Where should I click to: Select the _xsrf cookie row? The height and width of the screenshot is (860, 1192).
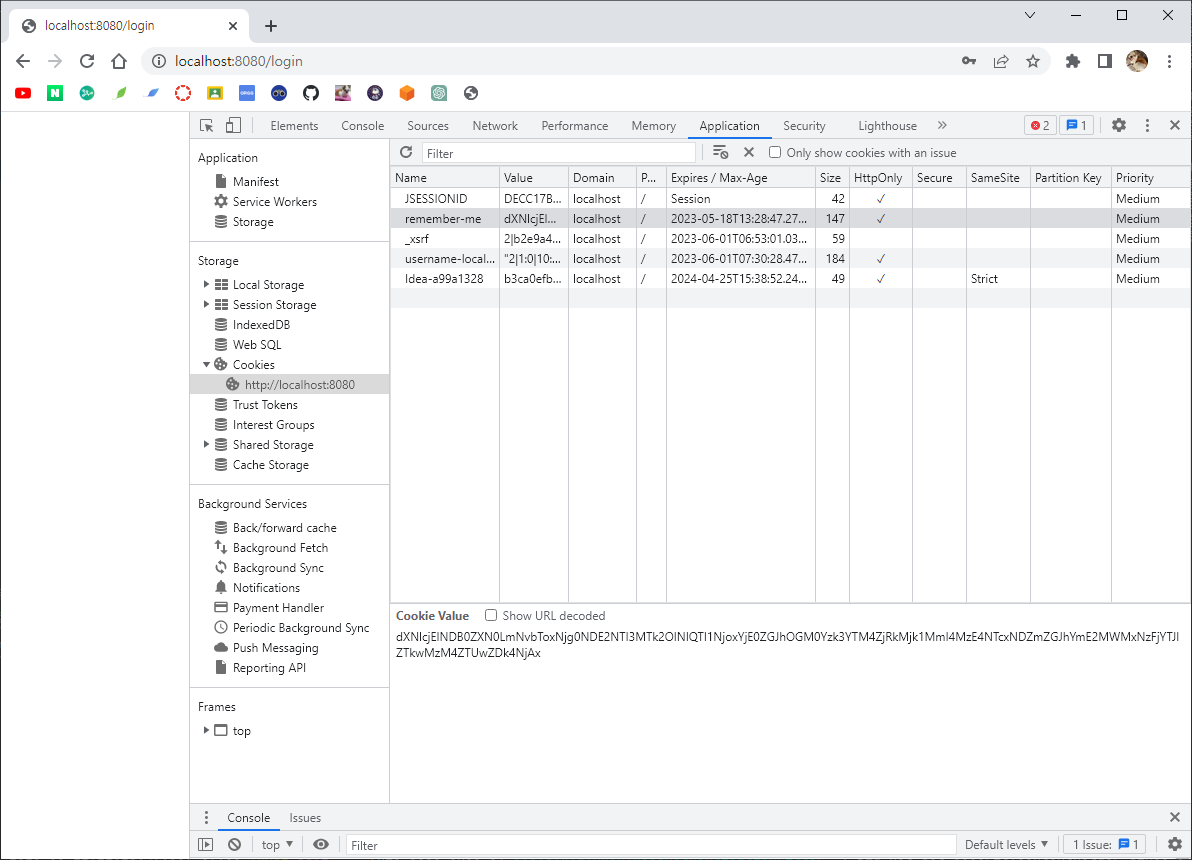coord(791,239)
